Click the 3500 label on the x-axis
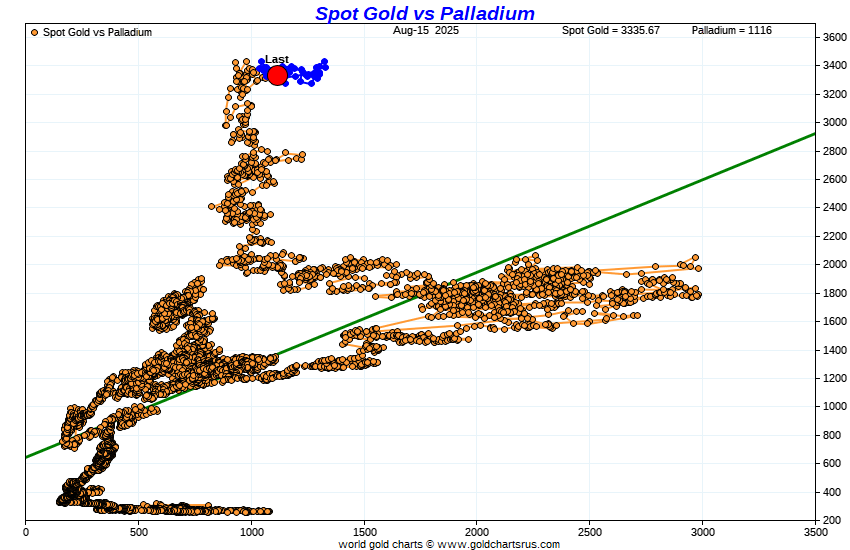The height and width of the screenshot is (550, 850). tap(815, 533)
